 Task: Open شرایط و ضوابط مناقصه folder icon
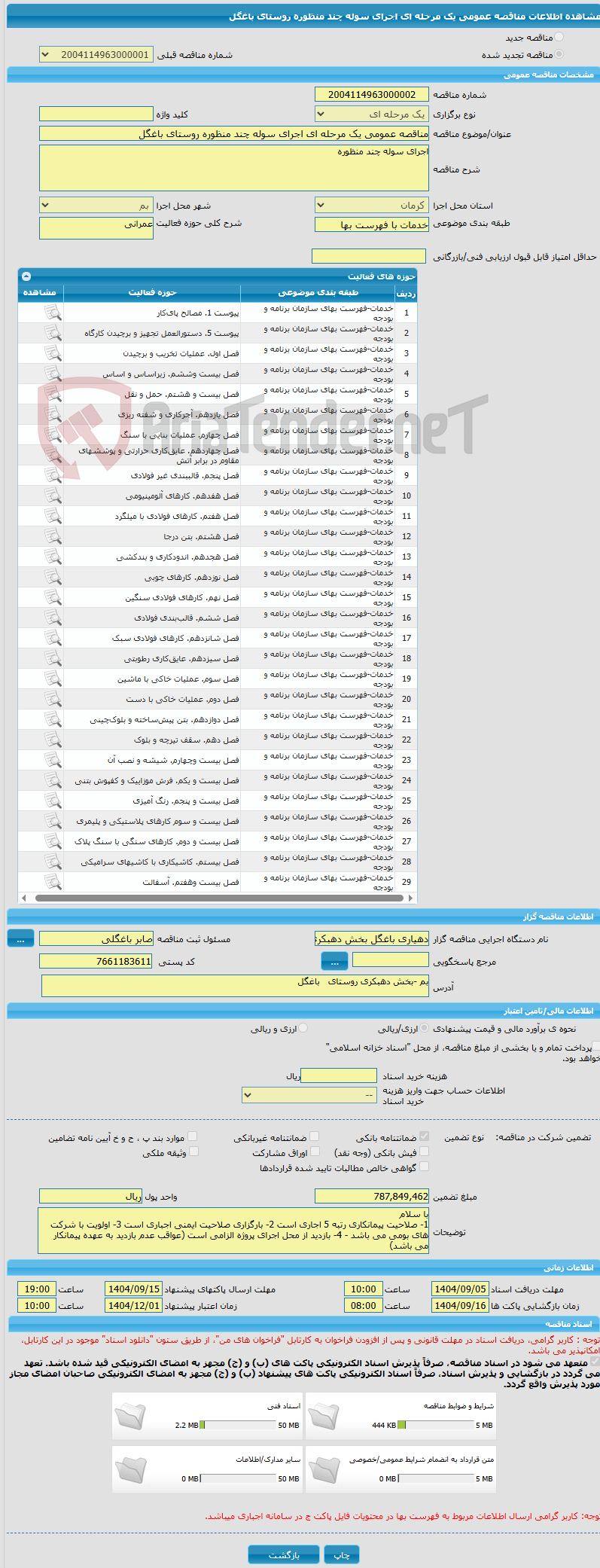coord(324,1416)
